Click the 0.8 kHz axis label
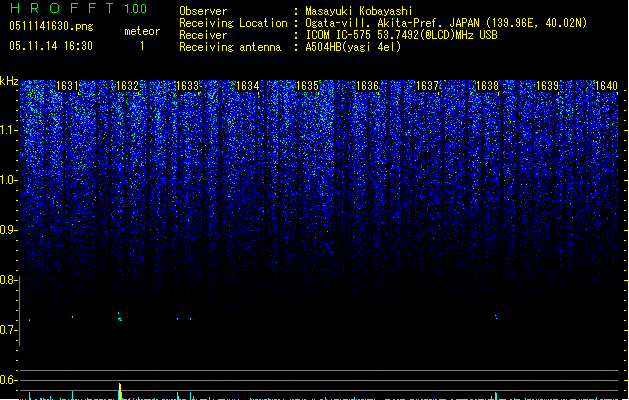 coord(9,280)
